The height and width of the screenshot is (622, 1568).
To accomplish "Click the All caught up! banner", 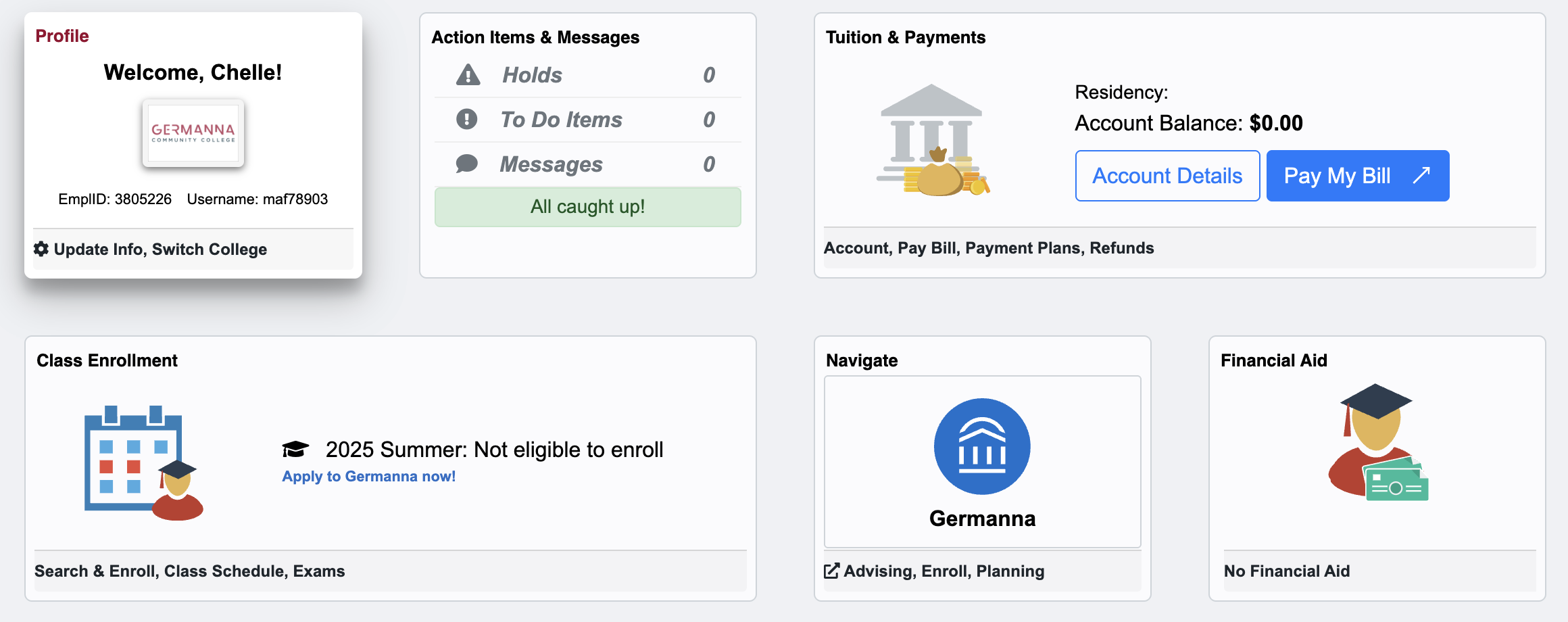I will (588, 207).
